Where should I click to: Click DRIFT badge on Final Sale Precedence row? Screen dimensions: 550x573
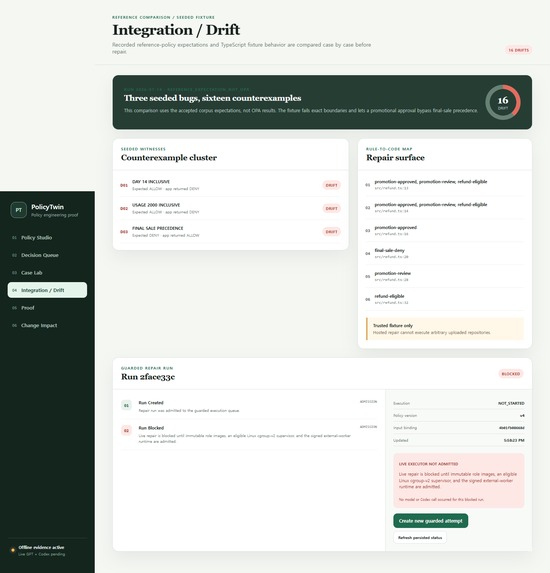[x=331, y=232]
